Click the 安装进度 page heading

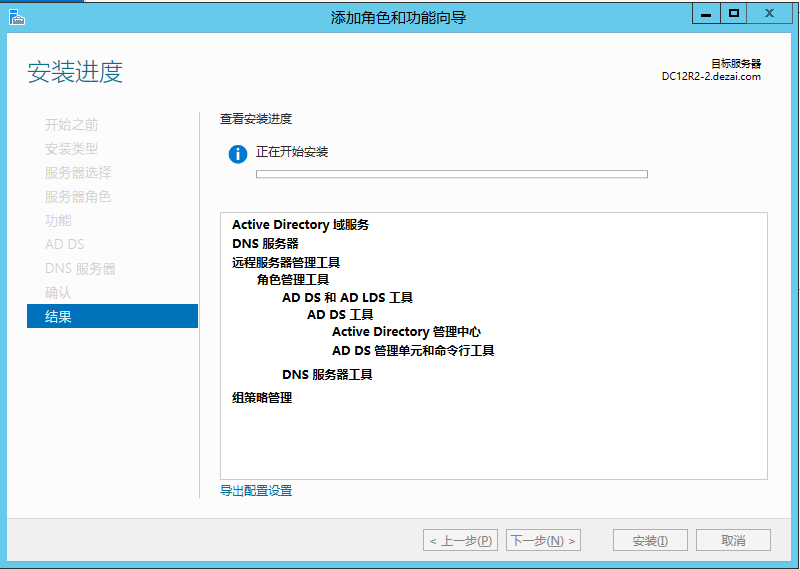(75, 72)
